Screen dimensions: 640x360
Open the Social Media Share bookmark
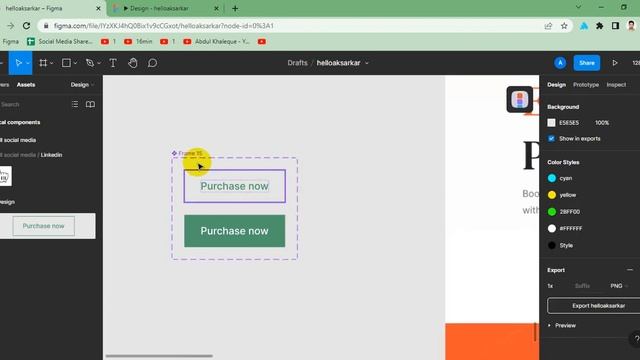click(60, 42)
